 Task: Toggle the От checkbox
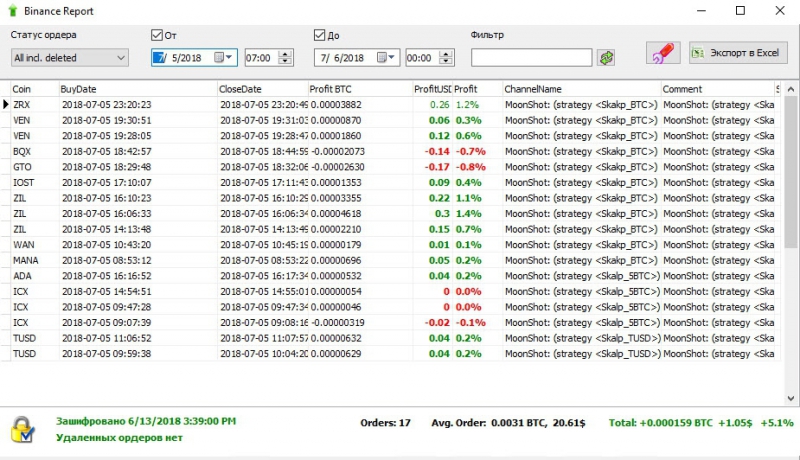tap(157, 35)
